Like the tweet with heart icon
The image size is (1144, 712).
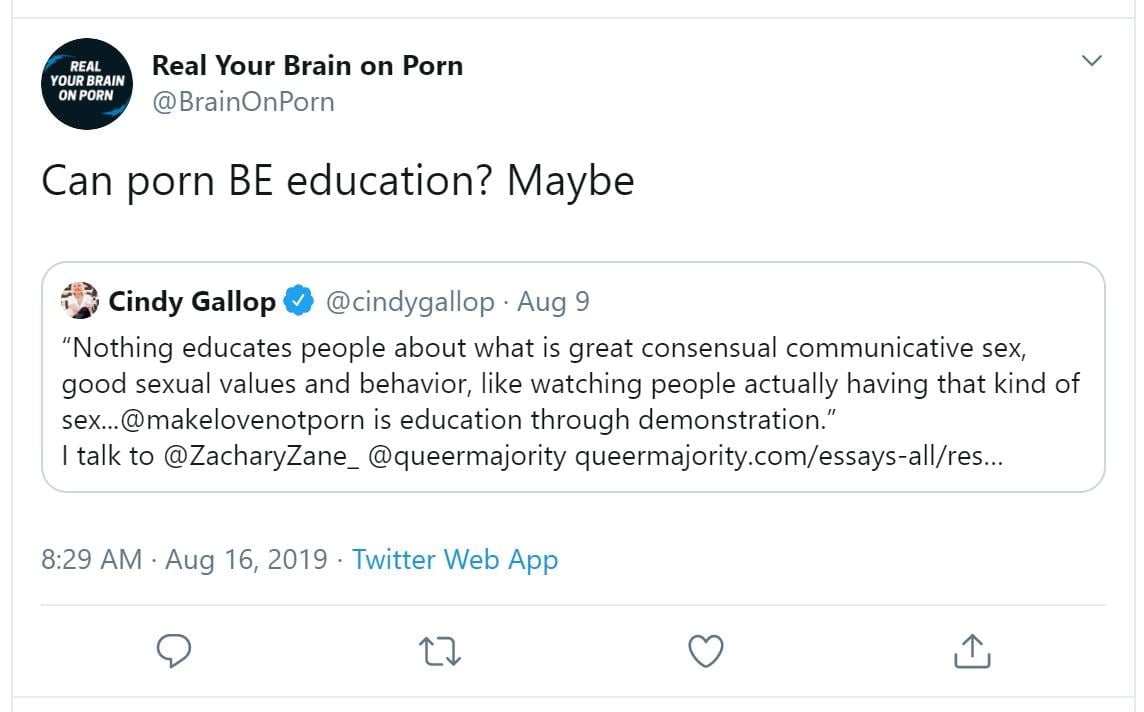point(706,651)
